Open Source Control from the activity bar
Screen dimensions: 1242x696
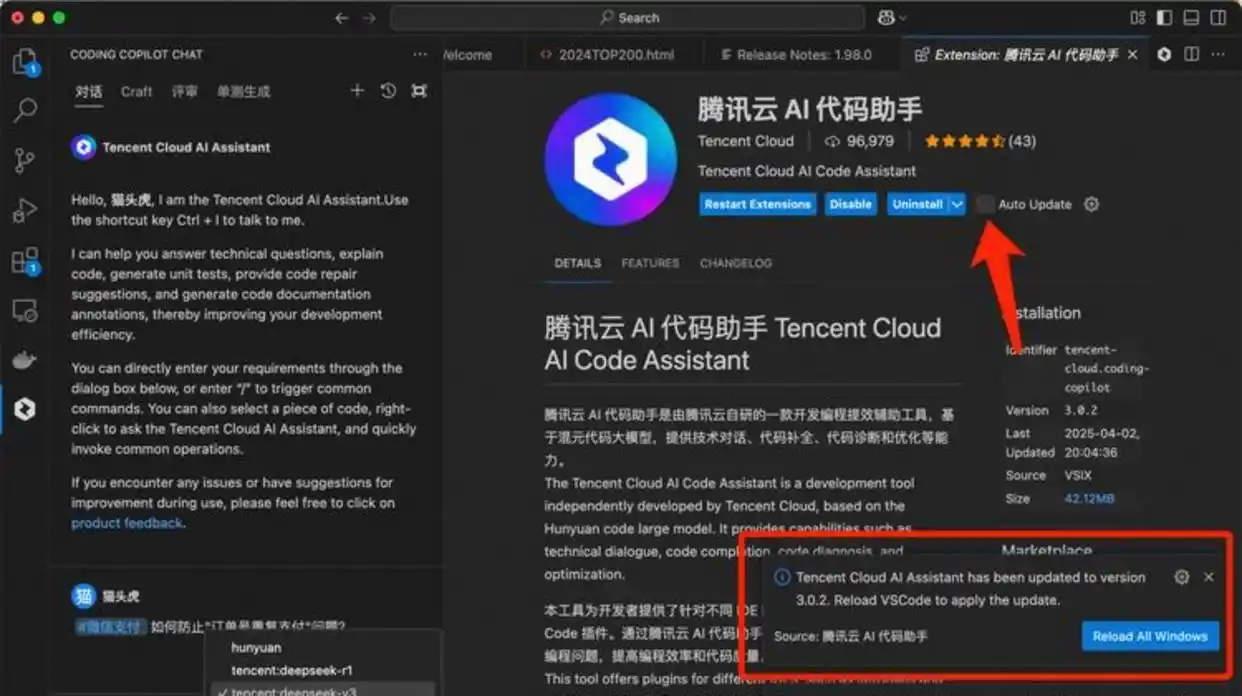(25, 160)
